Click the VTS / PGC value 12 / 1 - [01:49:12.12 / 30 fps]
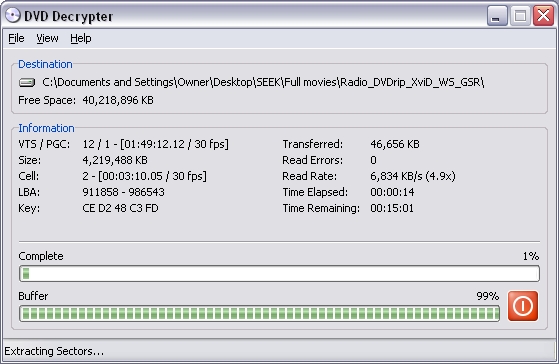The image size is (559, 364). pyautogui.click(x=155, y=144)
